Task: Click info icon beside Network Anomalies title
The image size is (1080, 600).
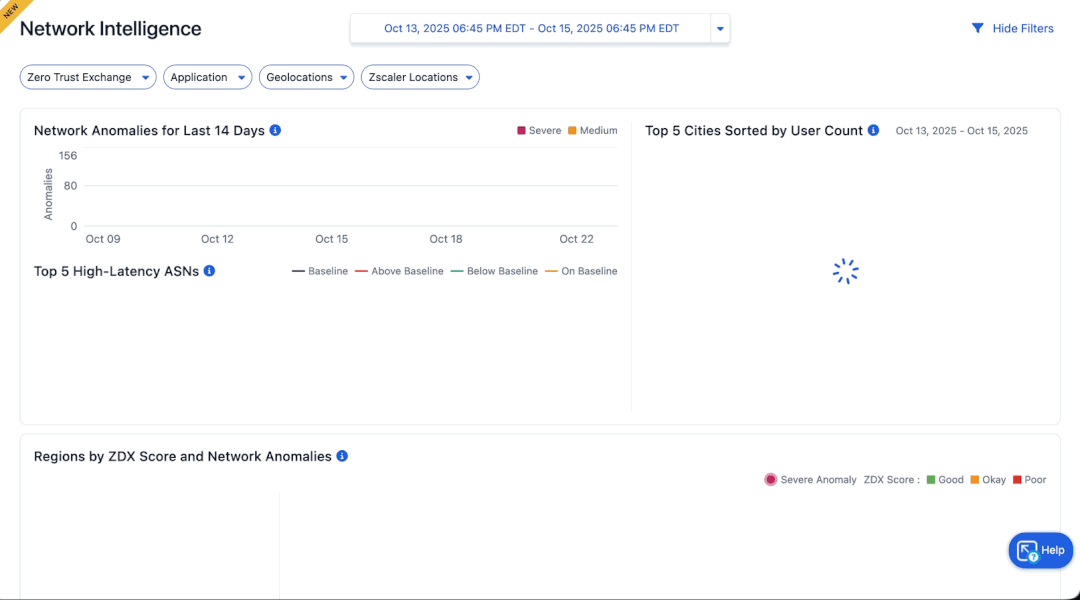Action: pos(275,131)
